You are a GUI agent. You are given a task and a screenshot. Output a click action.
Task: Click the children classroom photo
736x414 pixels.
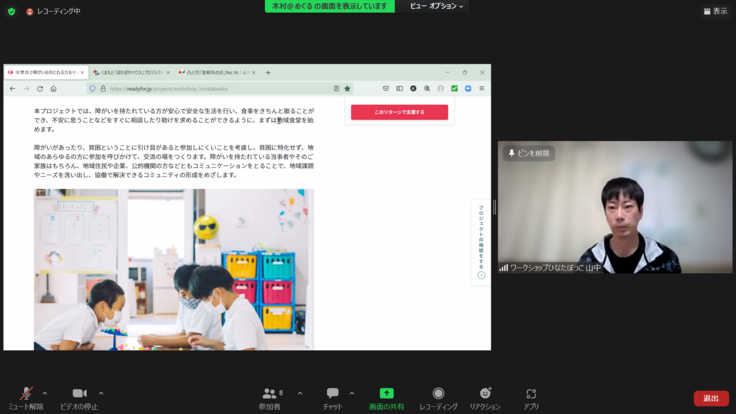click(173, 268)
